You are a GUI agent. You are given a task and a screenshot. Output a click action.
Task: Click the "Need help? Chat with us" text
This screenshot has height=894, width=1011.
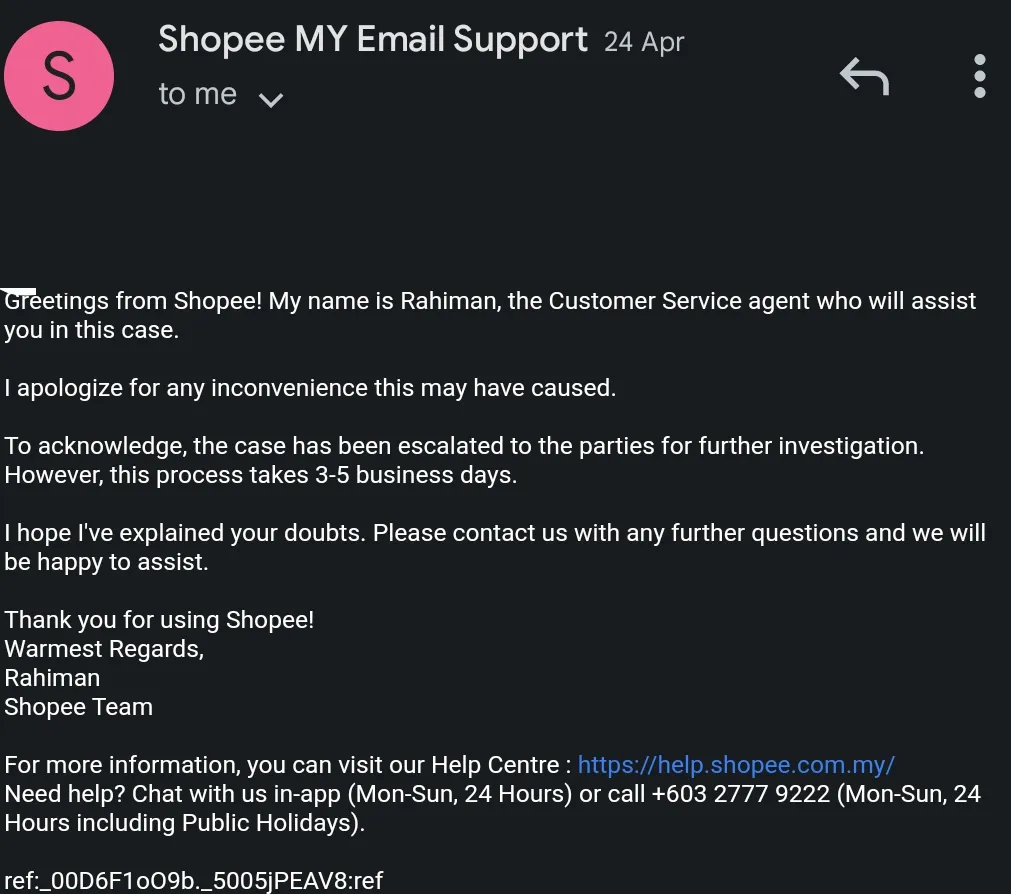tap(493, 808)
